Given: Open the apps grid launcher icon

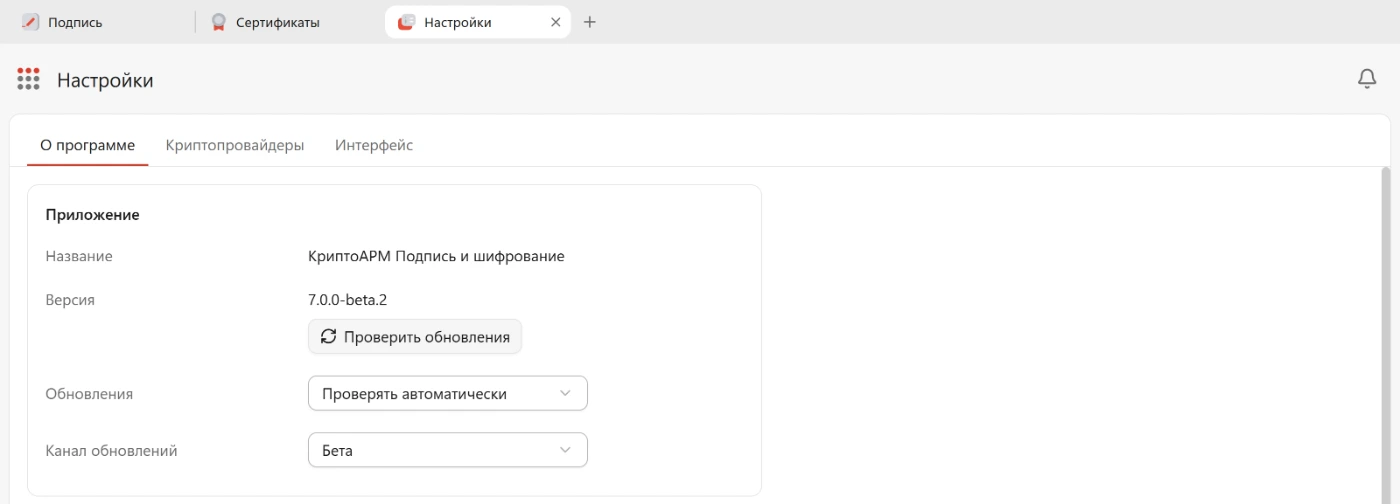Looking at the screenshot, I should click(28, 79).
